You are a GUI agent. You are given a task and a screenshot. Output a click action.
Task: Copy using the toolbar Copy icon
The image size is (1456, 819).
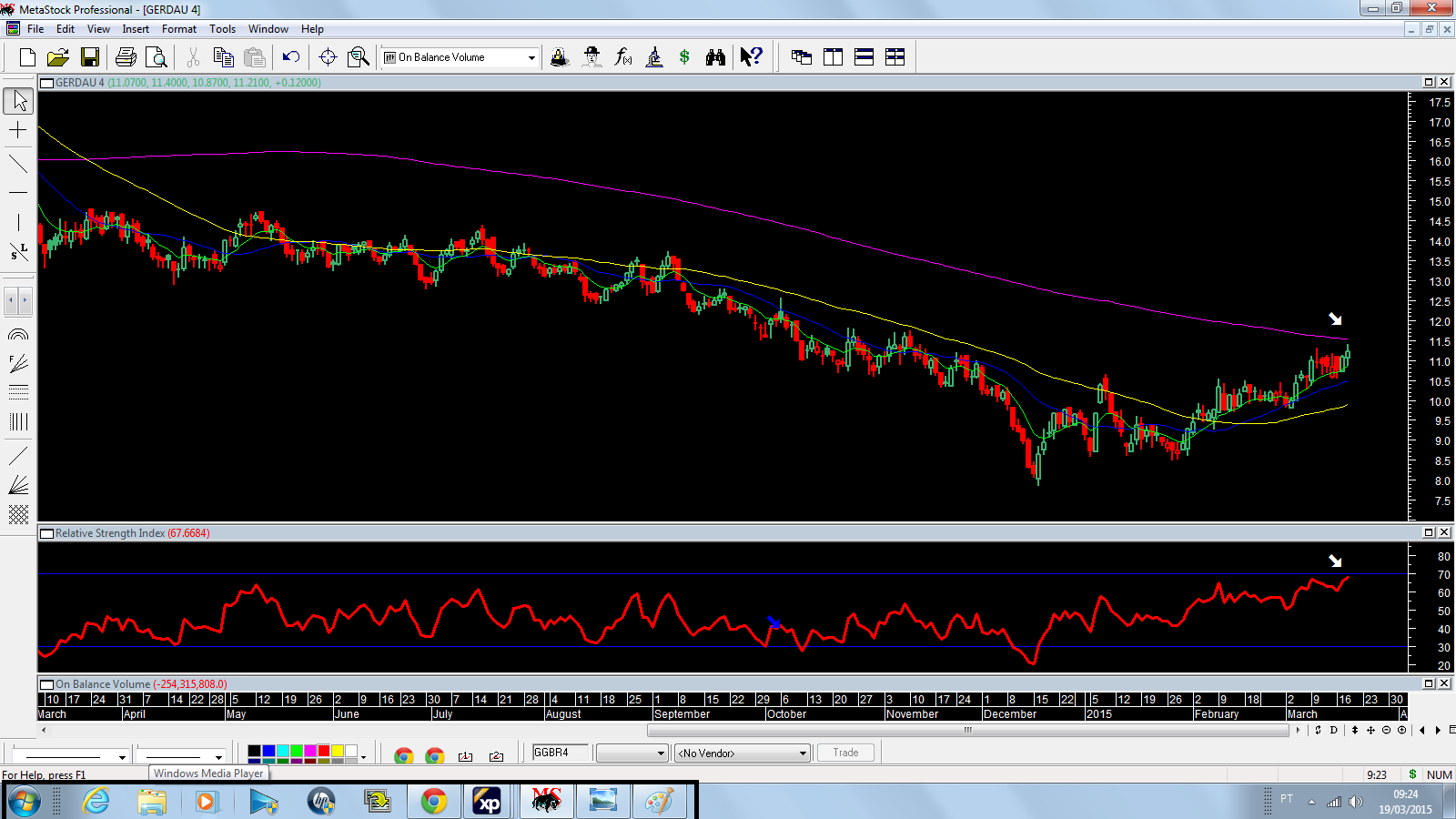(x=224, y=57)
